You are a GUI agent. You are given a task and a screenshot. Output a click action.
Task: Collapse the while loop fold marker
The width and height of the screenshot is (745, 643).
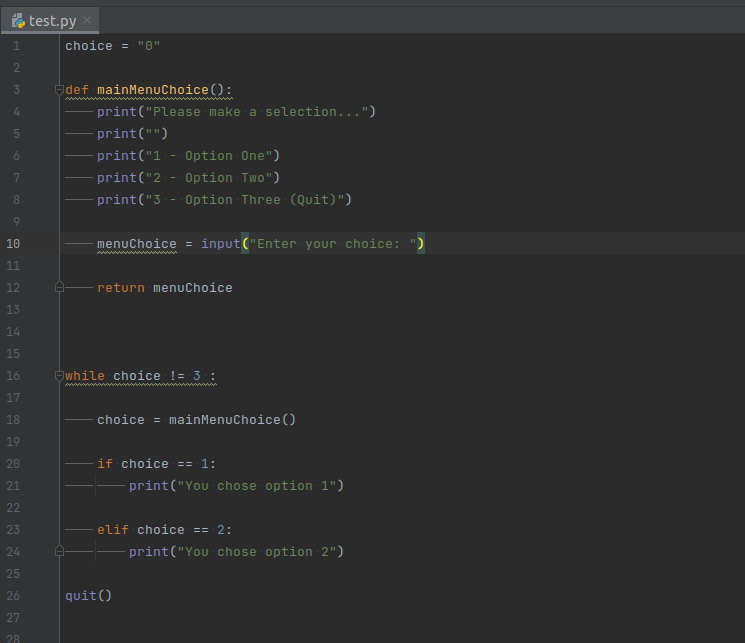[60, 376]
